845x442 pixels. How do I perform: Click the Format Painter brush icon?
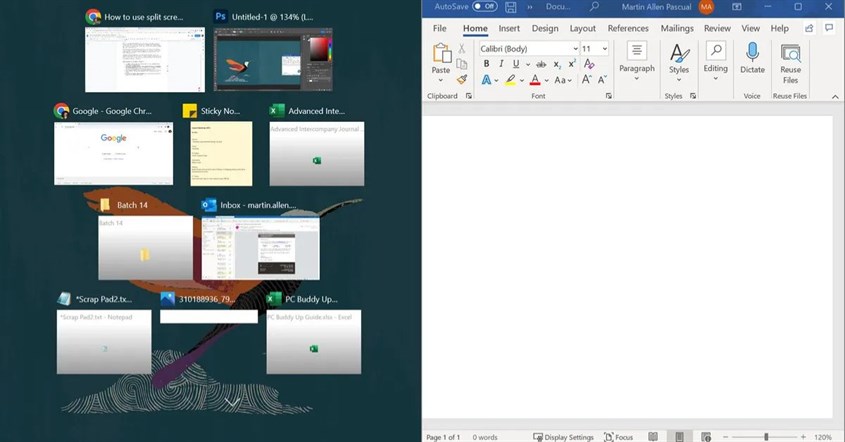[462, 80]
